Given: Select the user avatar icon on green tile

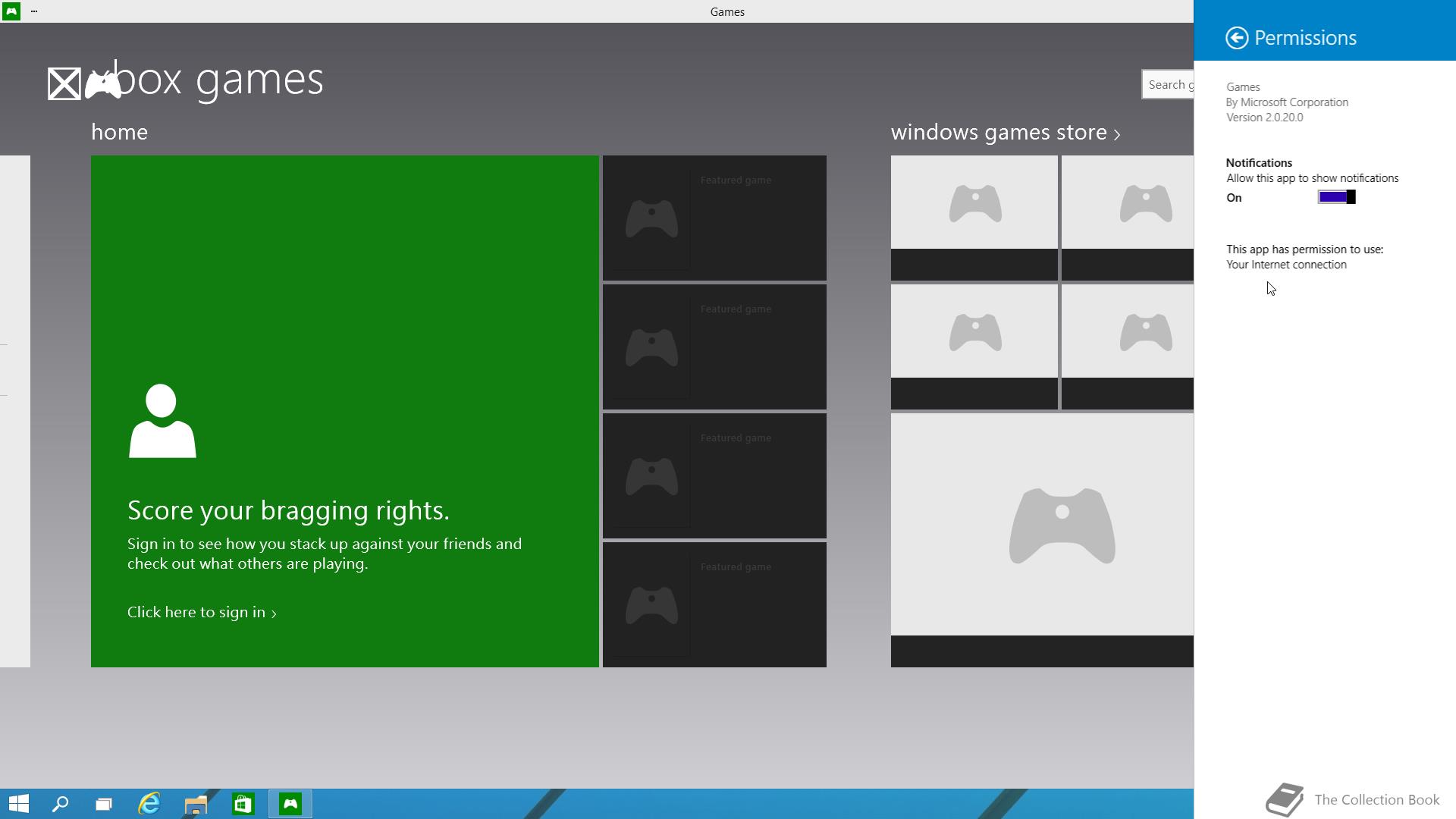Looking at the screenshot, I should click(x=162, y=421).
